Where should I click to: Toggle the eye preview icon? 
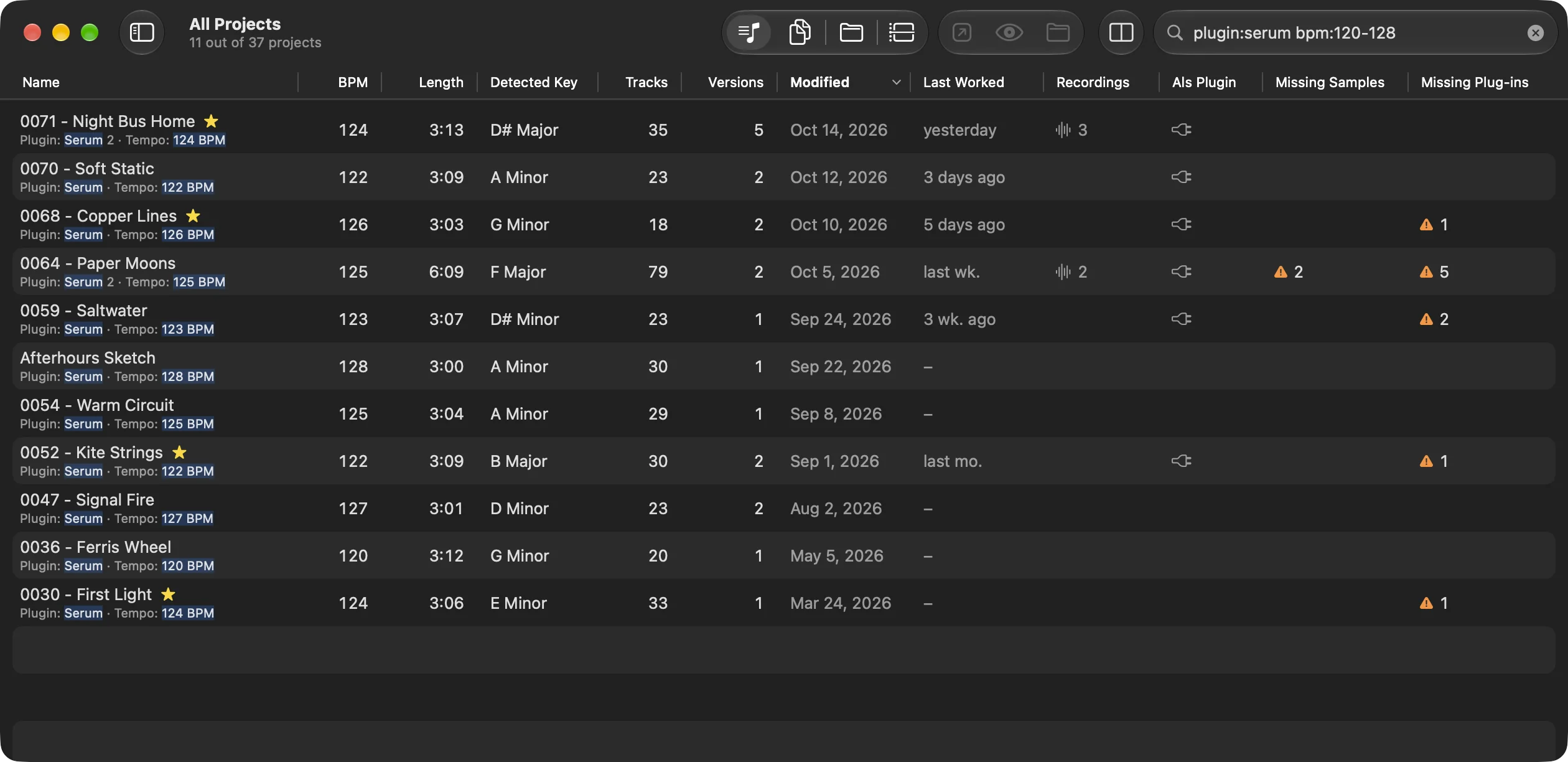coord(1009,32)
